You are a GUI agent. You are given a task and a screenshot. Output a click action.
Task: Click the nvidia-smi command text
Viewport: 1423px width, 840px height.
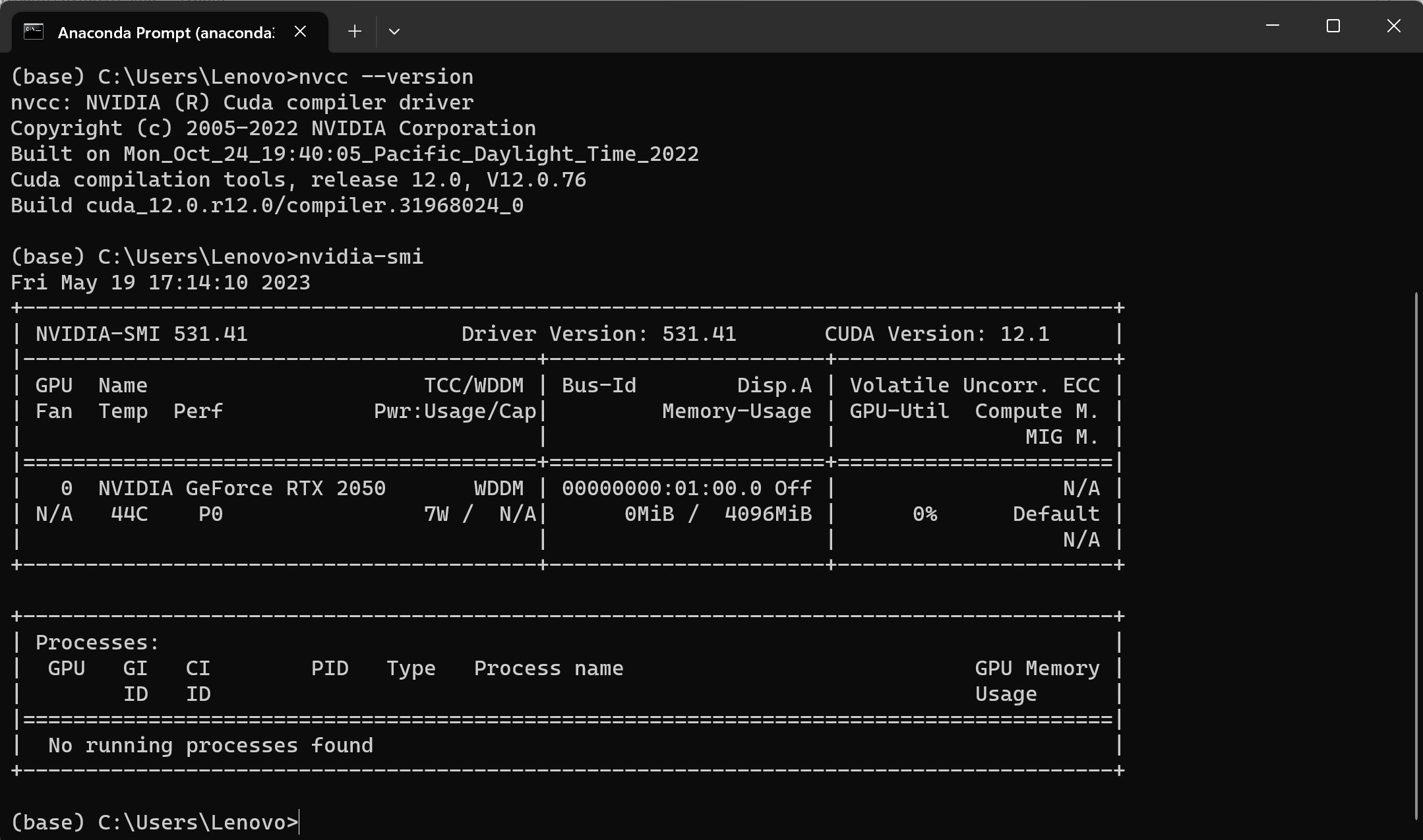pos(361,256)
